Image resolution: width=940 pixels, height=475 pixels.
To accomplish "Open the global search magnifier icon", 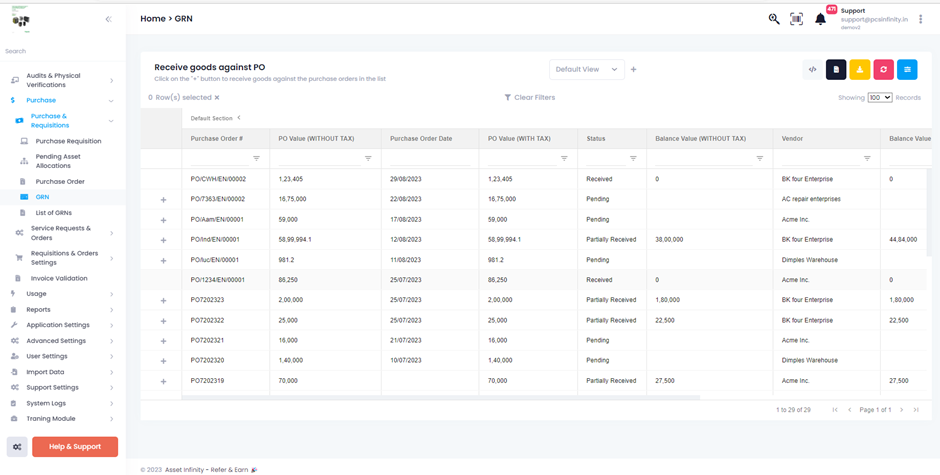I will click(774, 19).
